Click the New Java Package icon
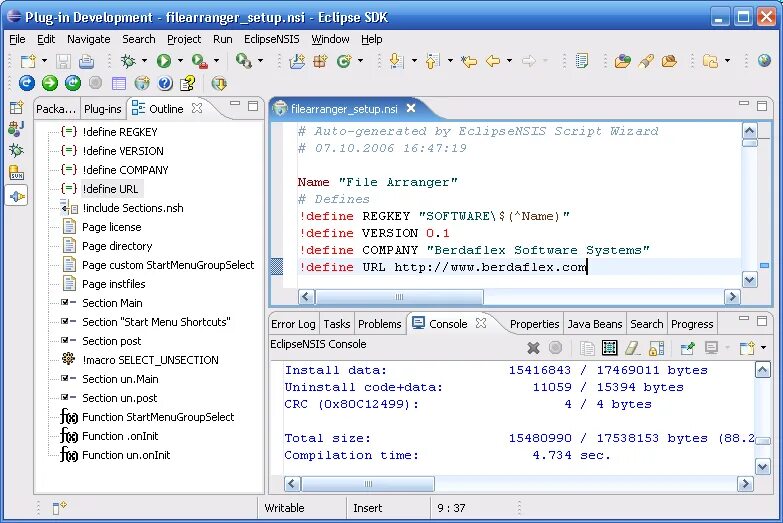Viewport: 783px width, 523px height. [x=320, y=61]
